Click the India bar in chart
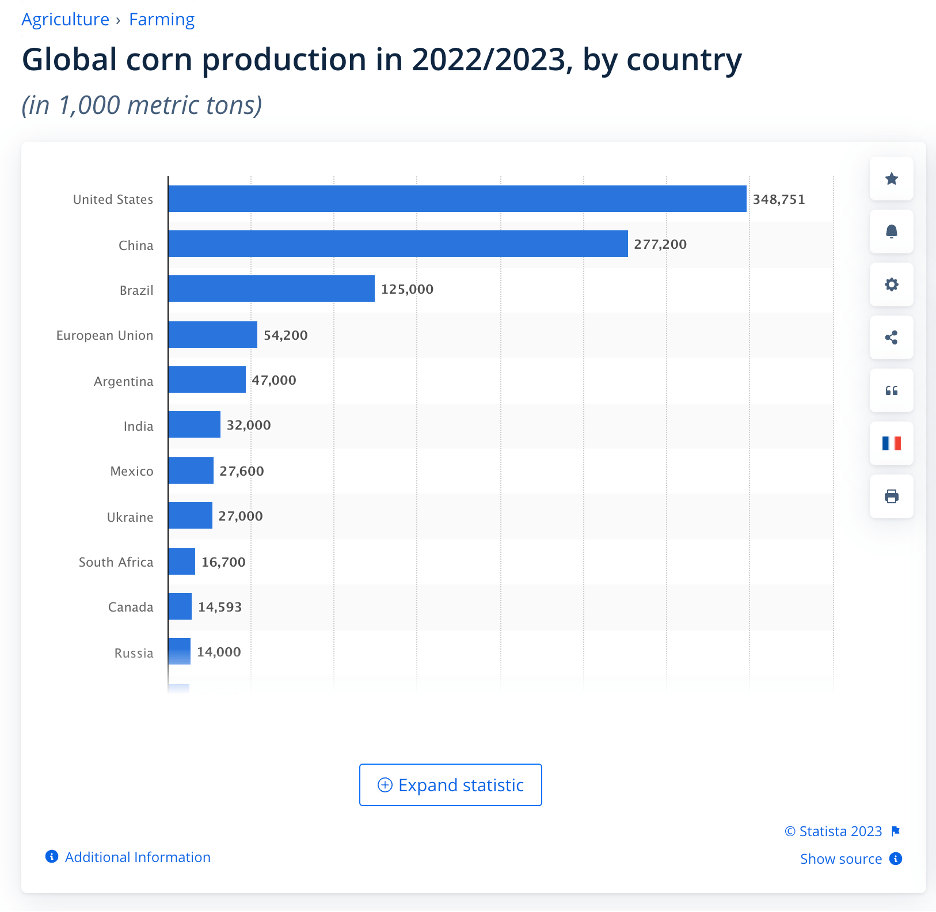The height and width of the screenshot is (912, 936). pos(194,425)
